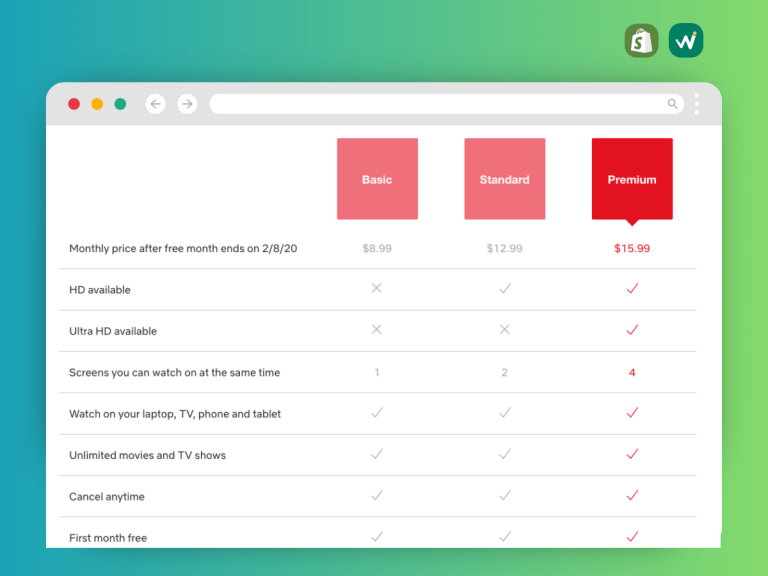
Task: Click Standard checkmark for Cancel anytime
Action: 505,495
